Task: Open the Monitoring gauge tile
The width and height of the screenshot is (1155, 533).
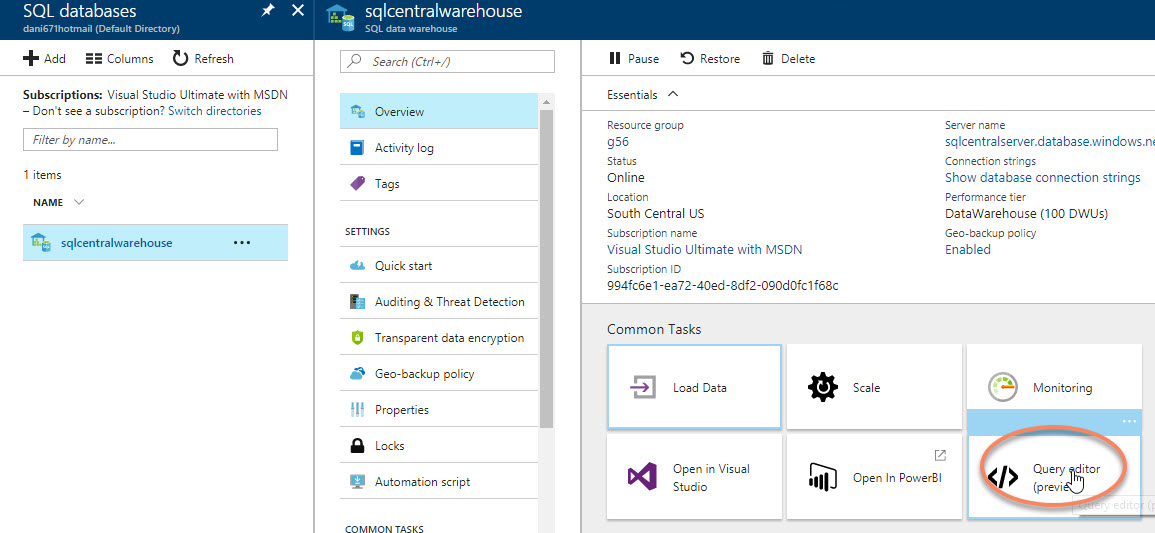Action: [1002, 387]
